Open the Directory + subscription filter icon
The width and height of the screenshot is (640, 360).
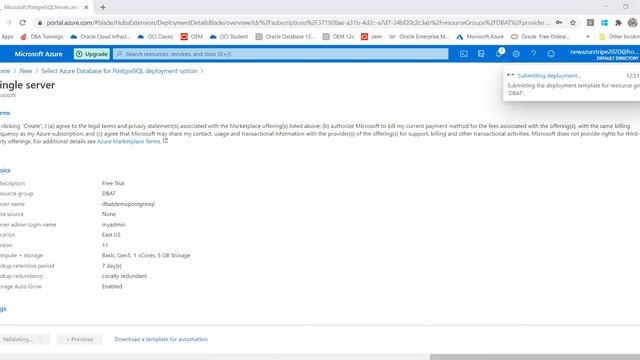click(481, 54)
